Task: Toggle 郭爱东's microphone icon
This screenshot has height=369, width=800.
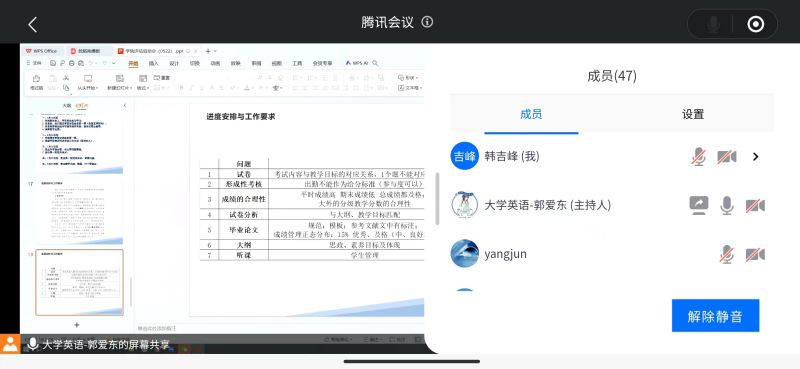Action: (727, 205)
